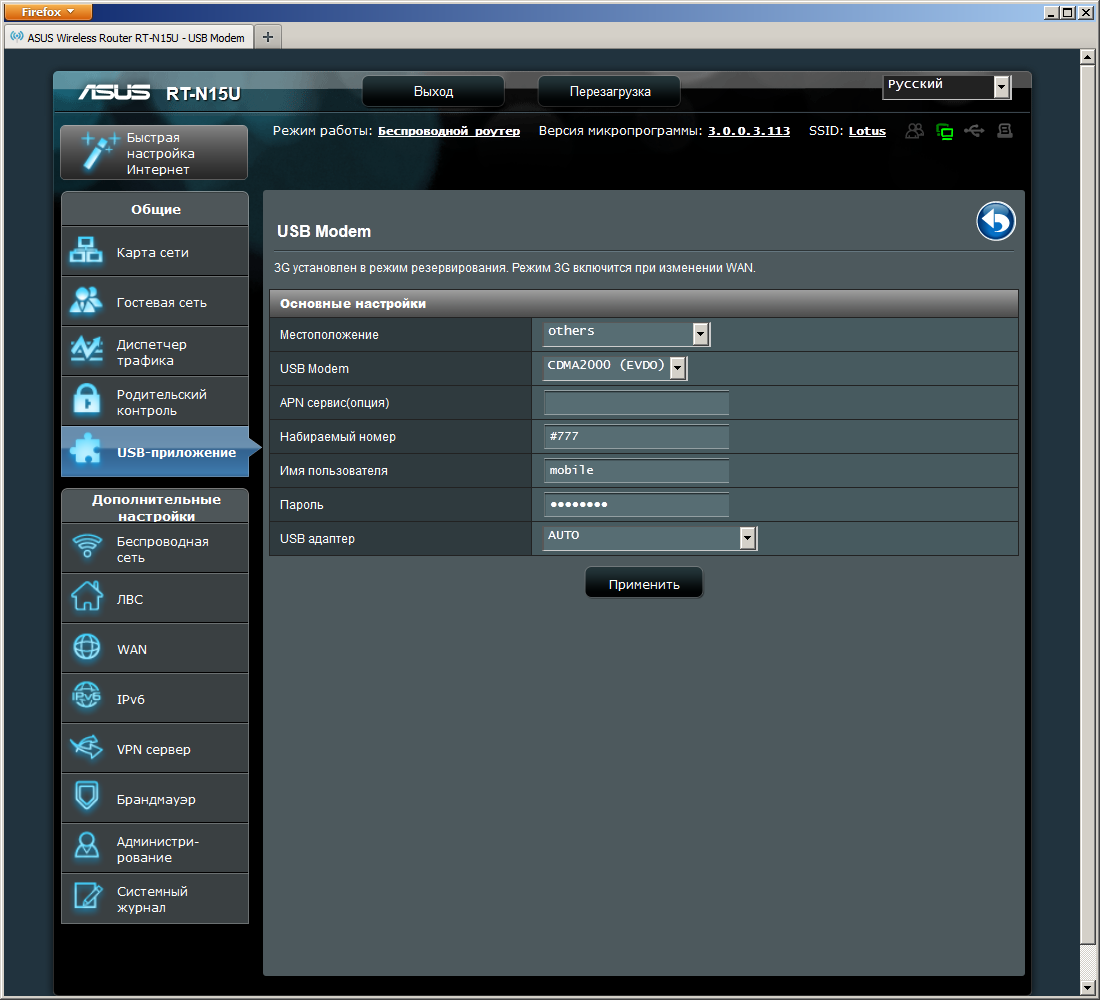Click the USB Modem page title
Image resolution: width=1100 pixels, height=1000 pixels.
coord(323,232)
